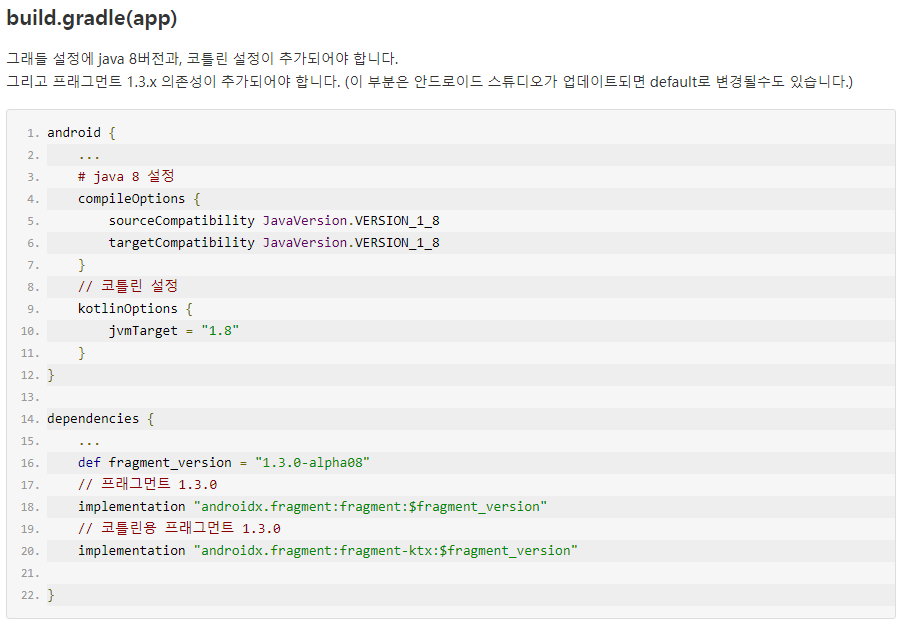Click the ellipsis on line 2
The height and width of the screenshot is (637, 915).
(89, 156)
